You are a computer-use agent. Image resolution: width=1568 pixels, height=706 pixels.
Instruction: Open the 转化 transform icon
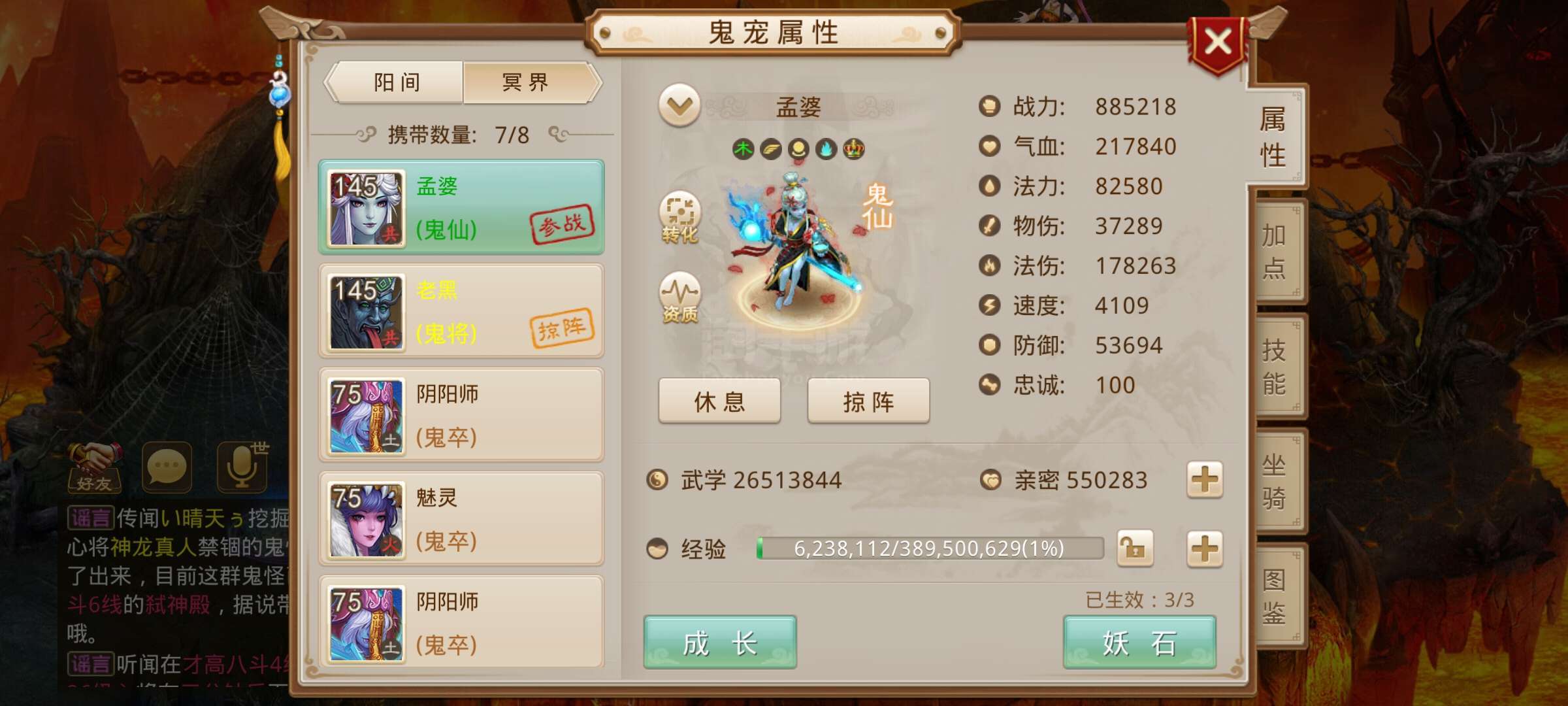point(680,218)
